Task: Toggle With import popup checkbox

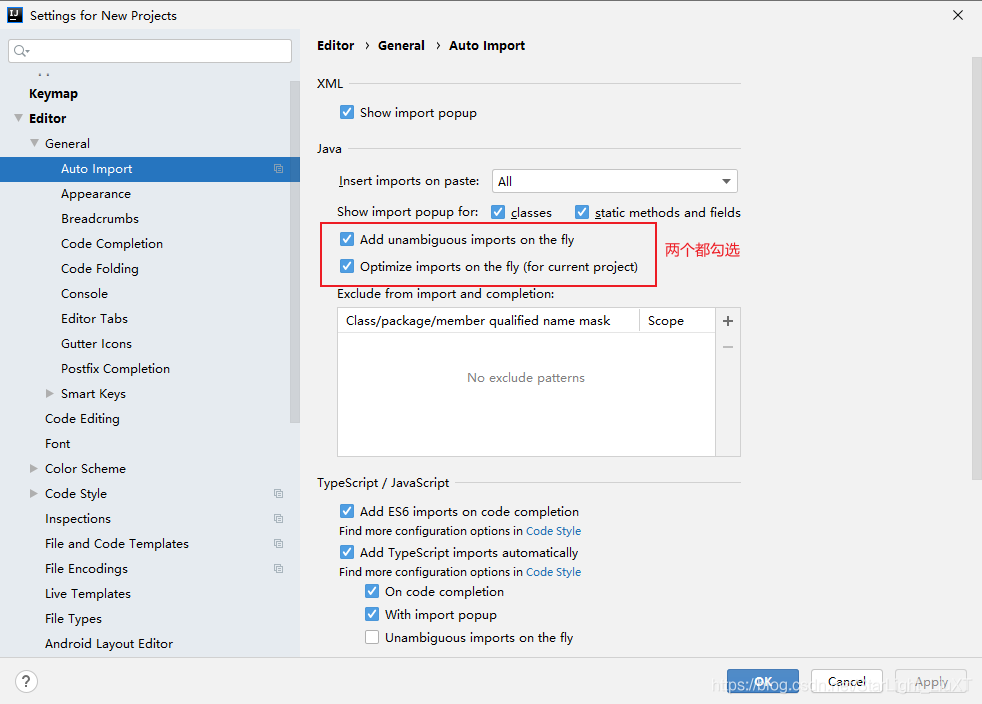Action: coord(372,614)
